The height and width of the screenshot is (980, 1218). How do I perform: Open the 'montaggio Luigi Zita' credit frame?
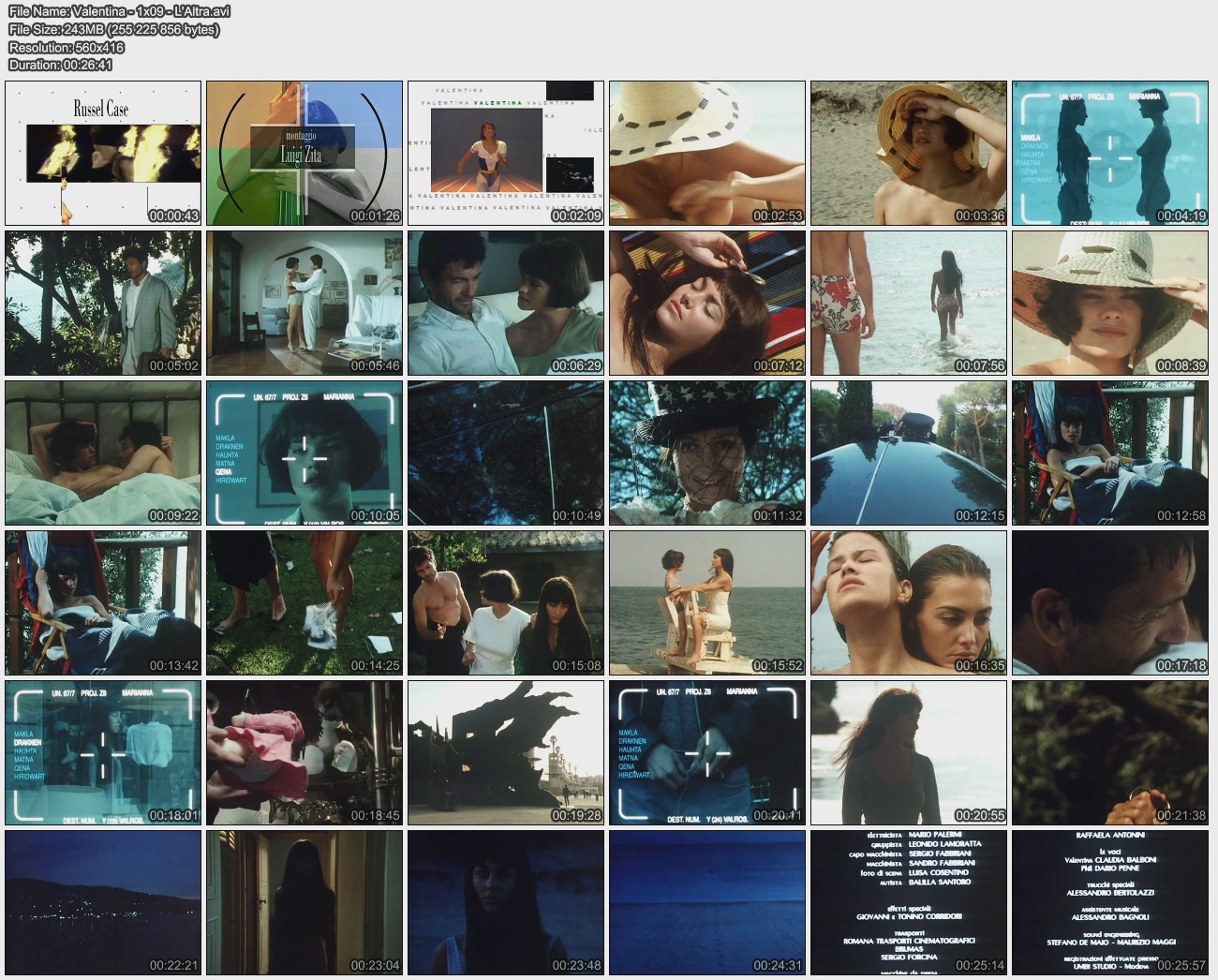304,153
